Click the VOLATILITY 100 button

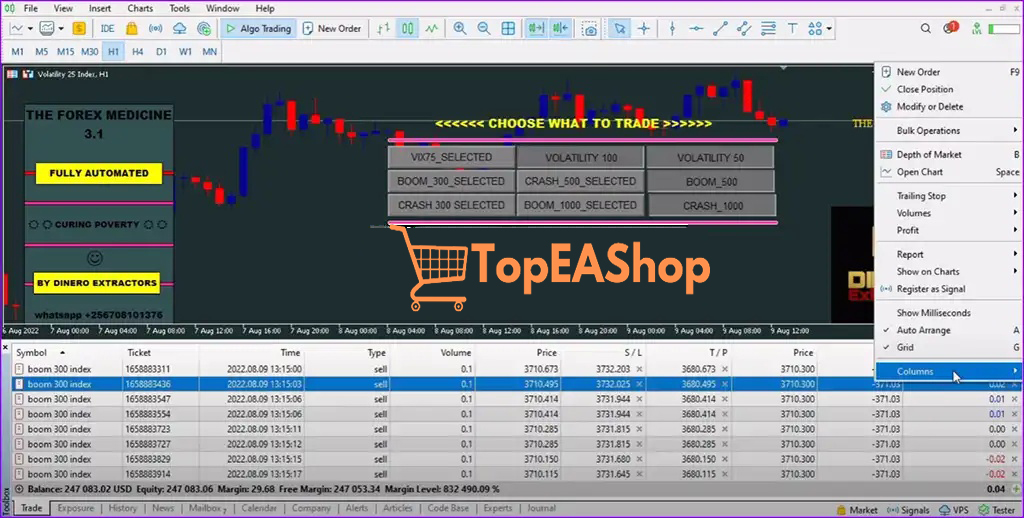581,157
